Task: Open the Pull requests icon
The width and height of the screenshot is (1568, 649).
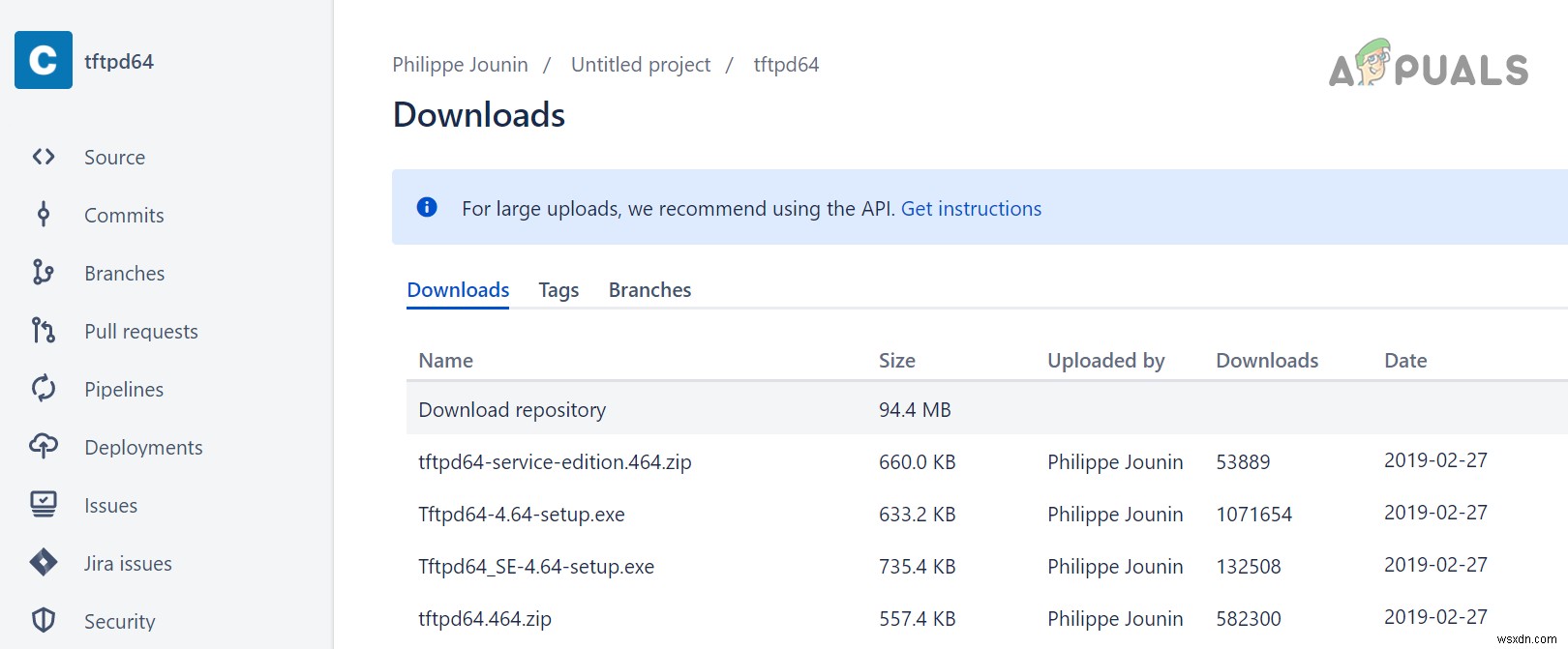Action: point(44,331)
